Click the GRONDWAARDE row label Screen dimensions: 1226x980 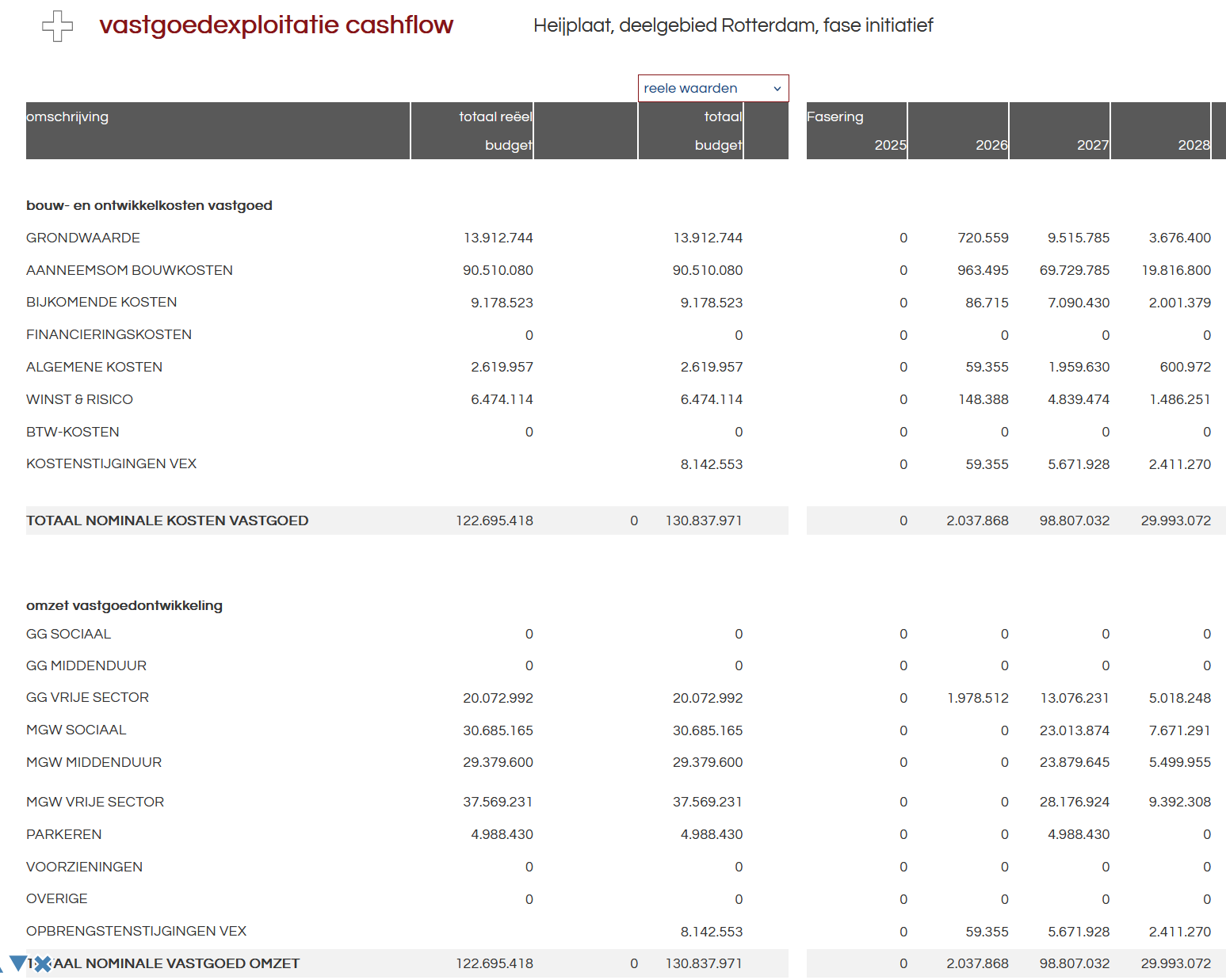click(x=83, y=238)
